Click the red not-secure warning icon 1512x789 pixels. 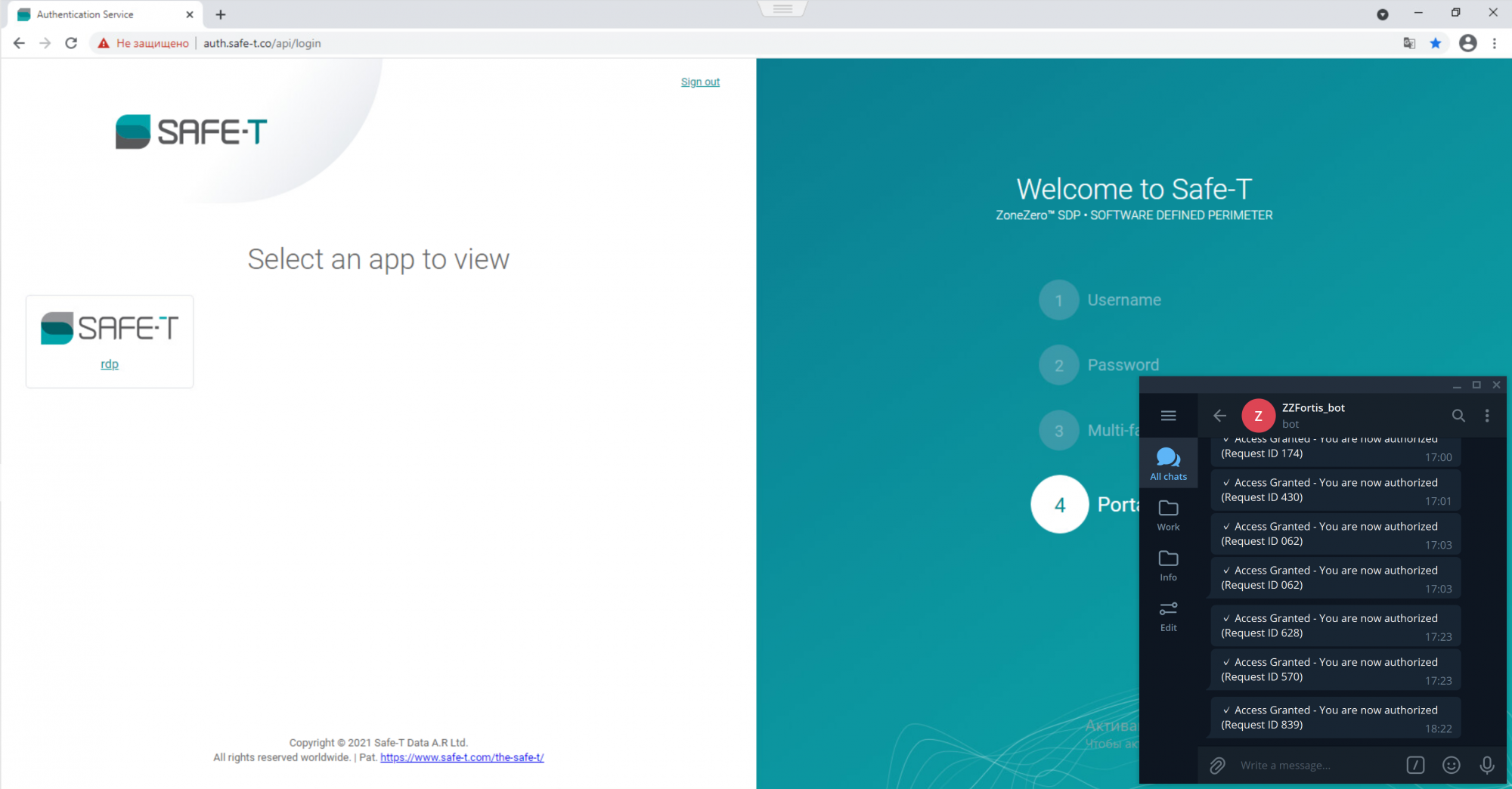104,43
